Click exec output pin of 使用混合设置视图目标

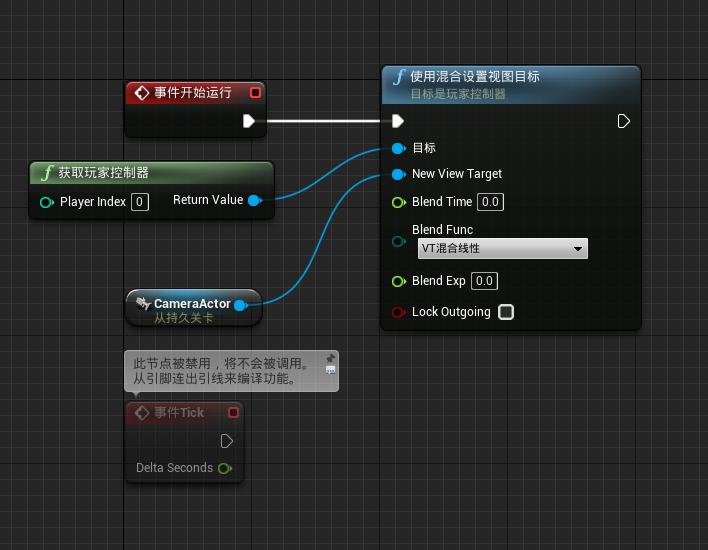point(624,121)
